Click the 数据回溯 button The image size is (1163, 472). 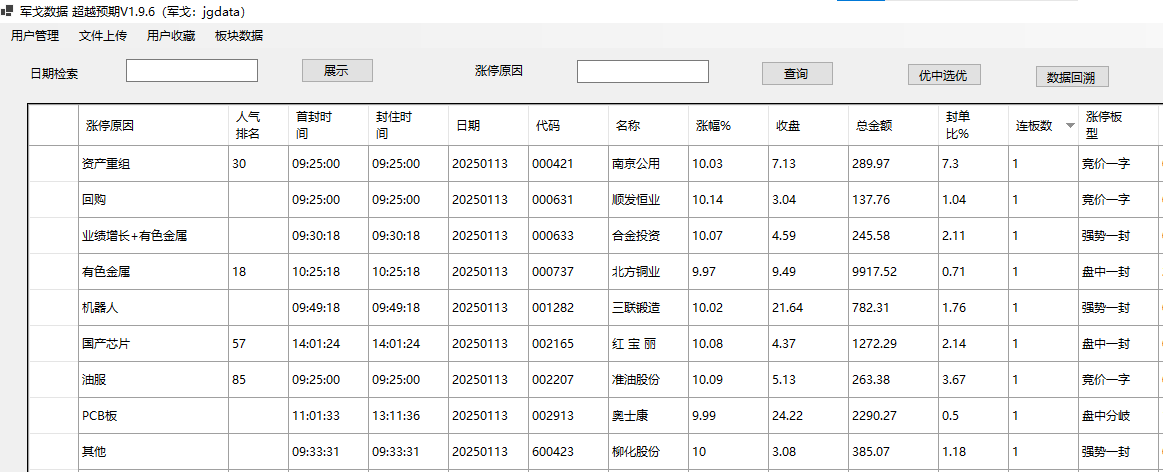(1073, 76)
